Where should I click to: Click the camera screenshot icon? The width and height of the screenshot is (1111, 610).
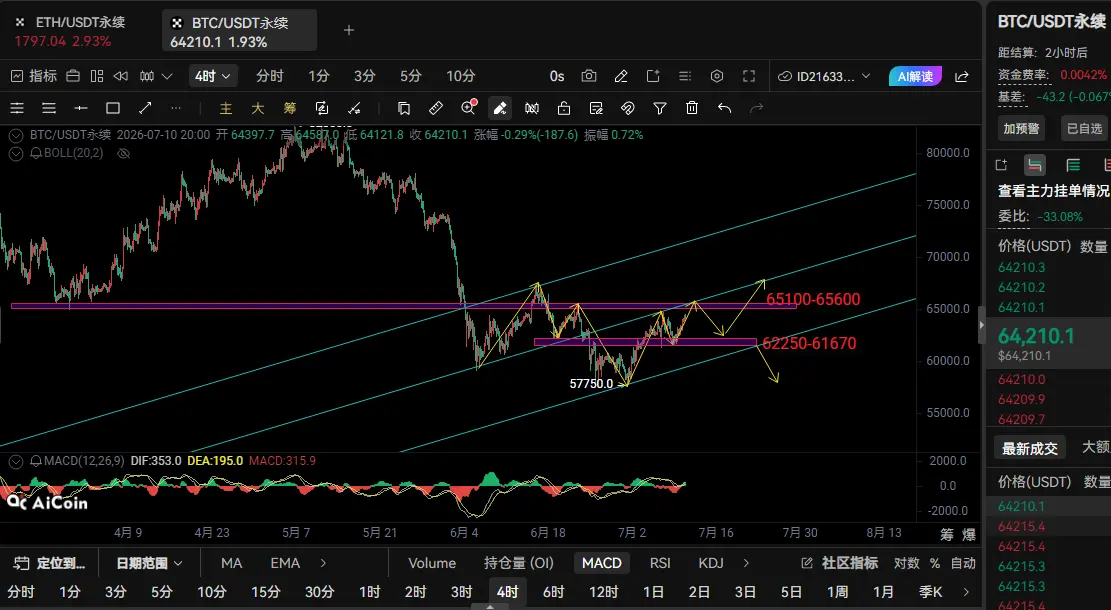pyautogui.click(x=589, y=76)
